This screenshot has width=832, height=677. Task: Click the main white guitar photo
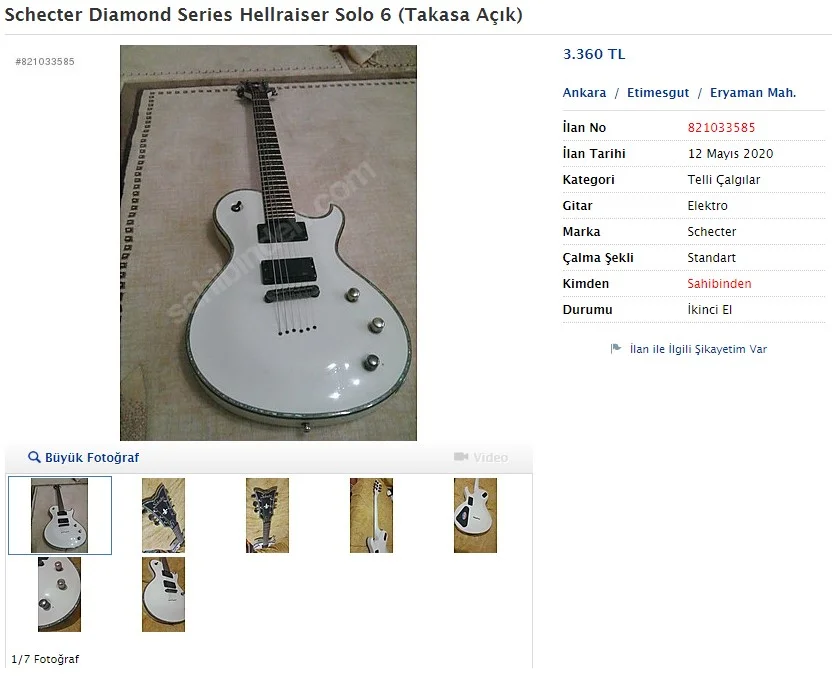268,243
